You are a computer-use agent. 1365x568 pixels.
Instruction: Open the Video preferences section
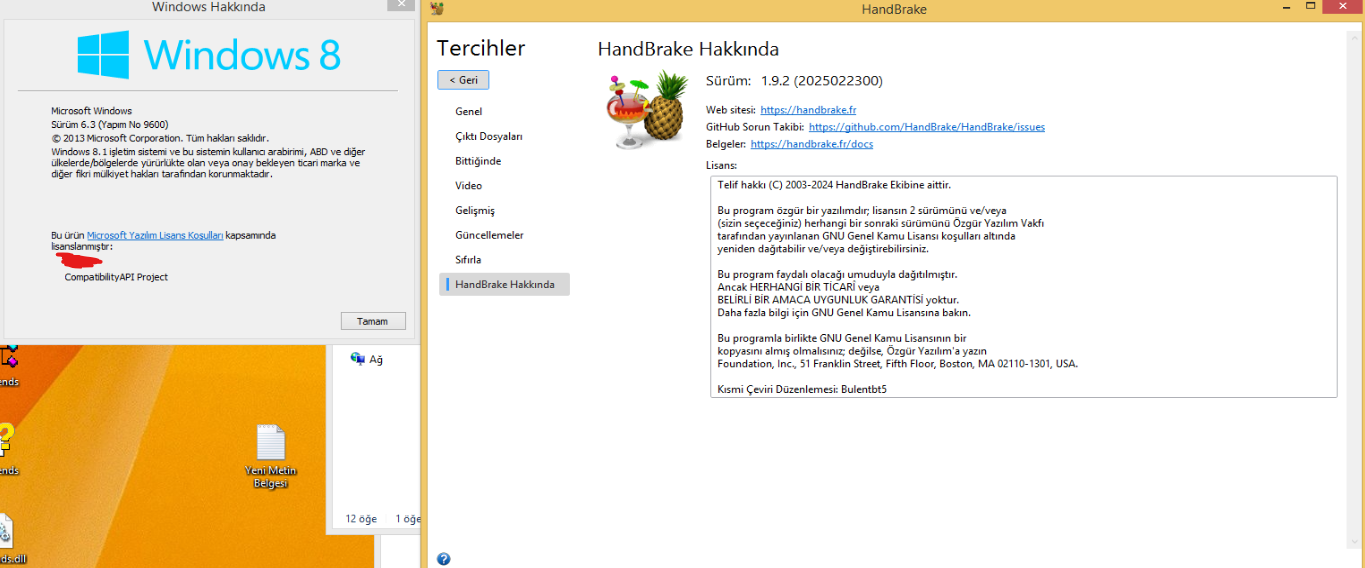pyautogui.click(x=468, y=185)
